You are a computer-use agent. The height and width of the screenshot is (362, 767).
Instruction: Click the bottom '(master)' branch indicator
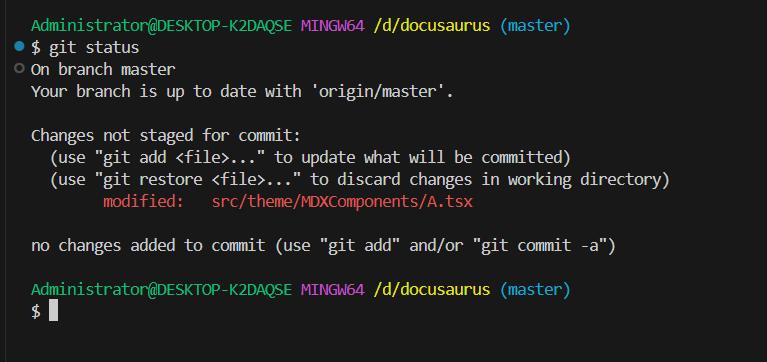(x=535, y=290)
